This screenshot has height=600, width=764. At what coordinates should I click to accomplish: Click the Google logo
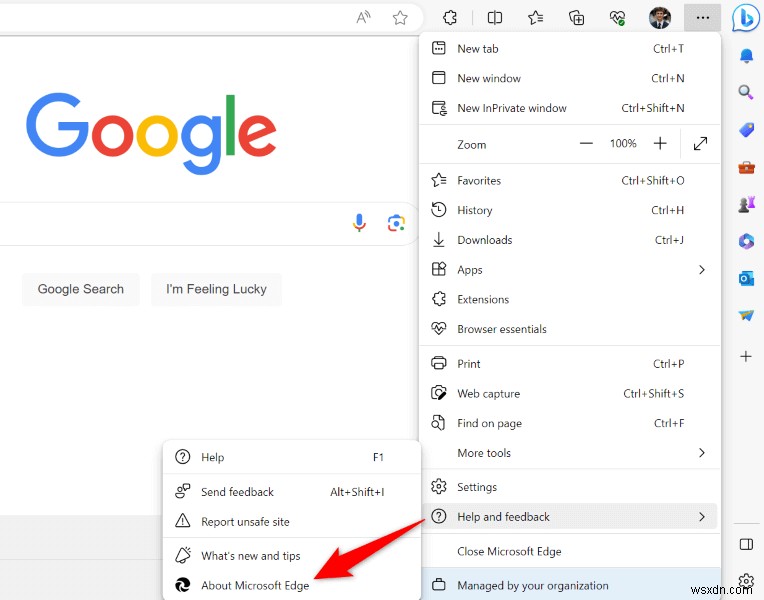pos(151,133)
